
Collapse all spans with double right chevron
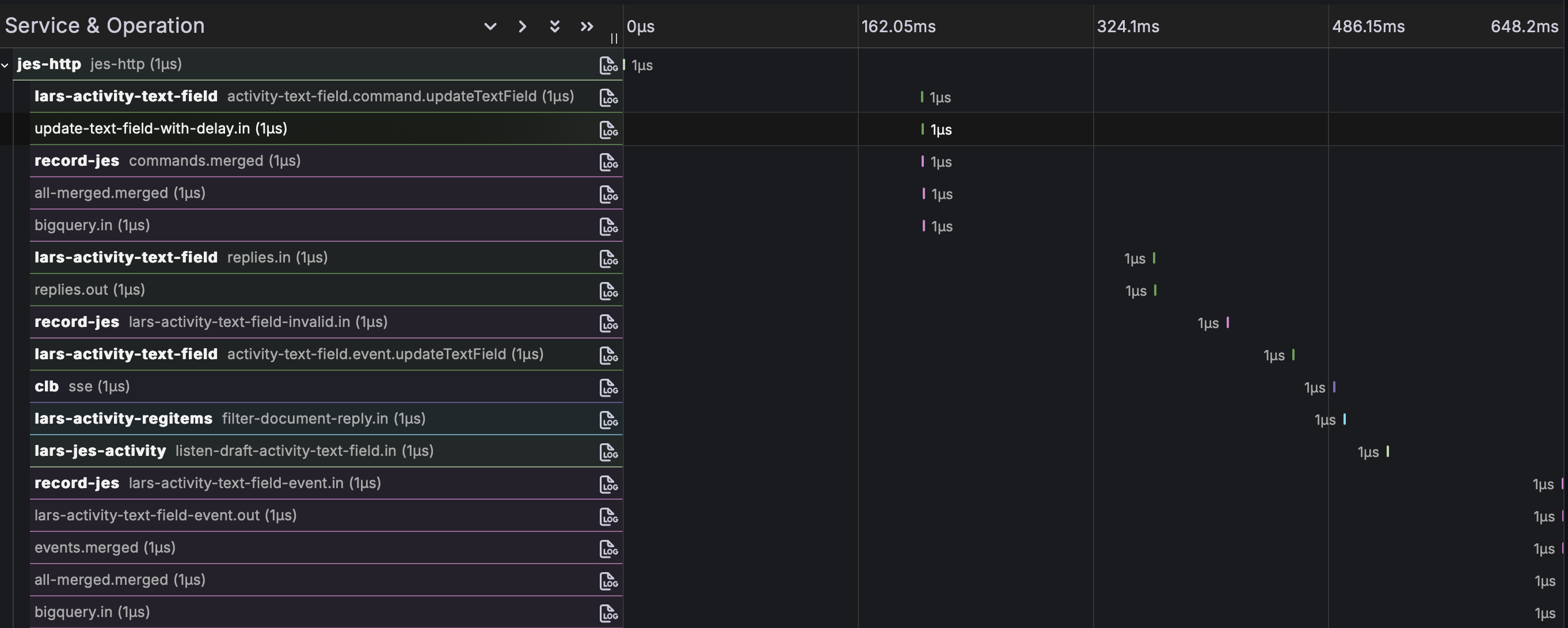click(x=587, y=26)
